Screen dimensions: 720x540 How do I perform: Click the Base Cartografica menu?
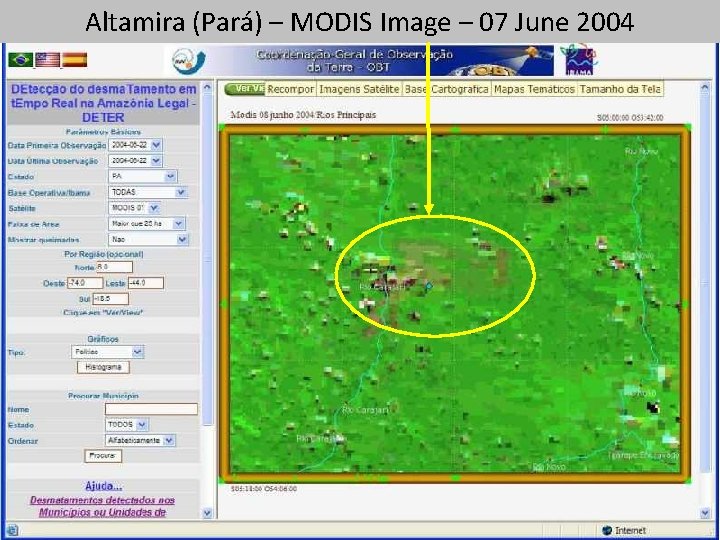point(446,89)
